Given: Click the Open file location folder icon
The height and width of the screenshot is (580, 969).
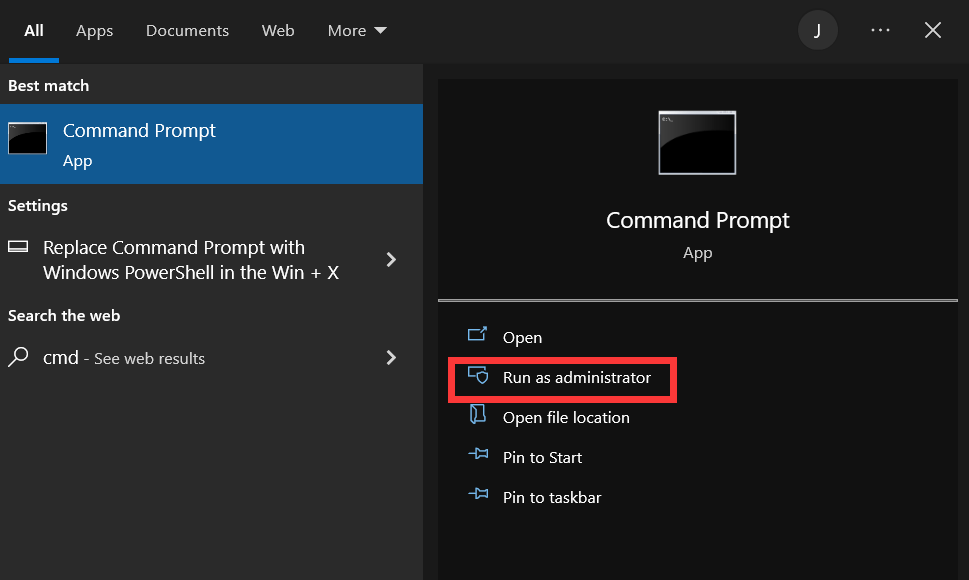Looking at the screenshot, I should [x=477, y=414].
